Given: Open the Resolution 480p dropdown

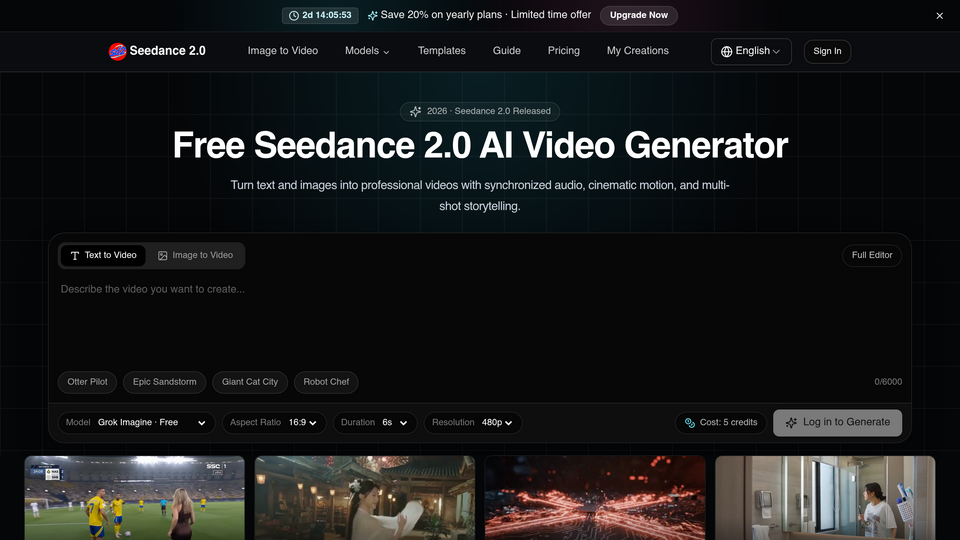Looking at the screenshot, I should 473,422.
